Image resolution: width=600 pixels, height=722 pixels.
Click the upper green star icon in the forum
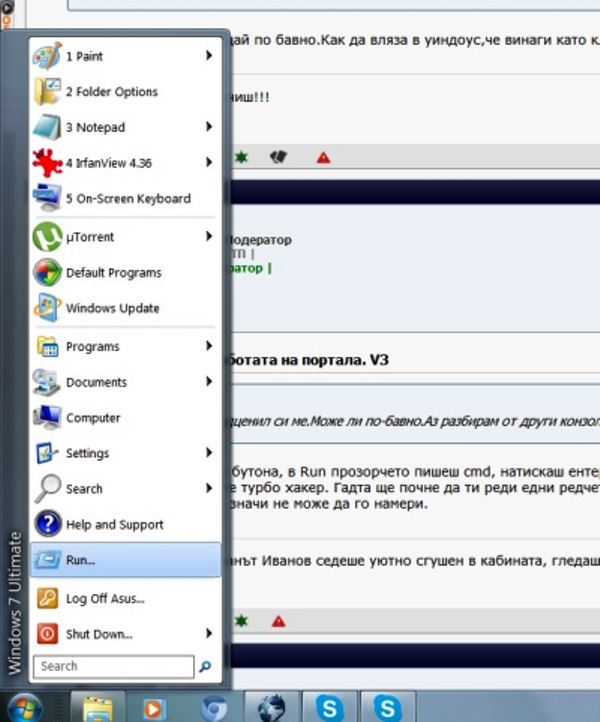pyautogui.click(x=241, y=158)
